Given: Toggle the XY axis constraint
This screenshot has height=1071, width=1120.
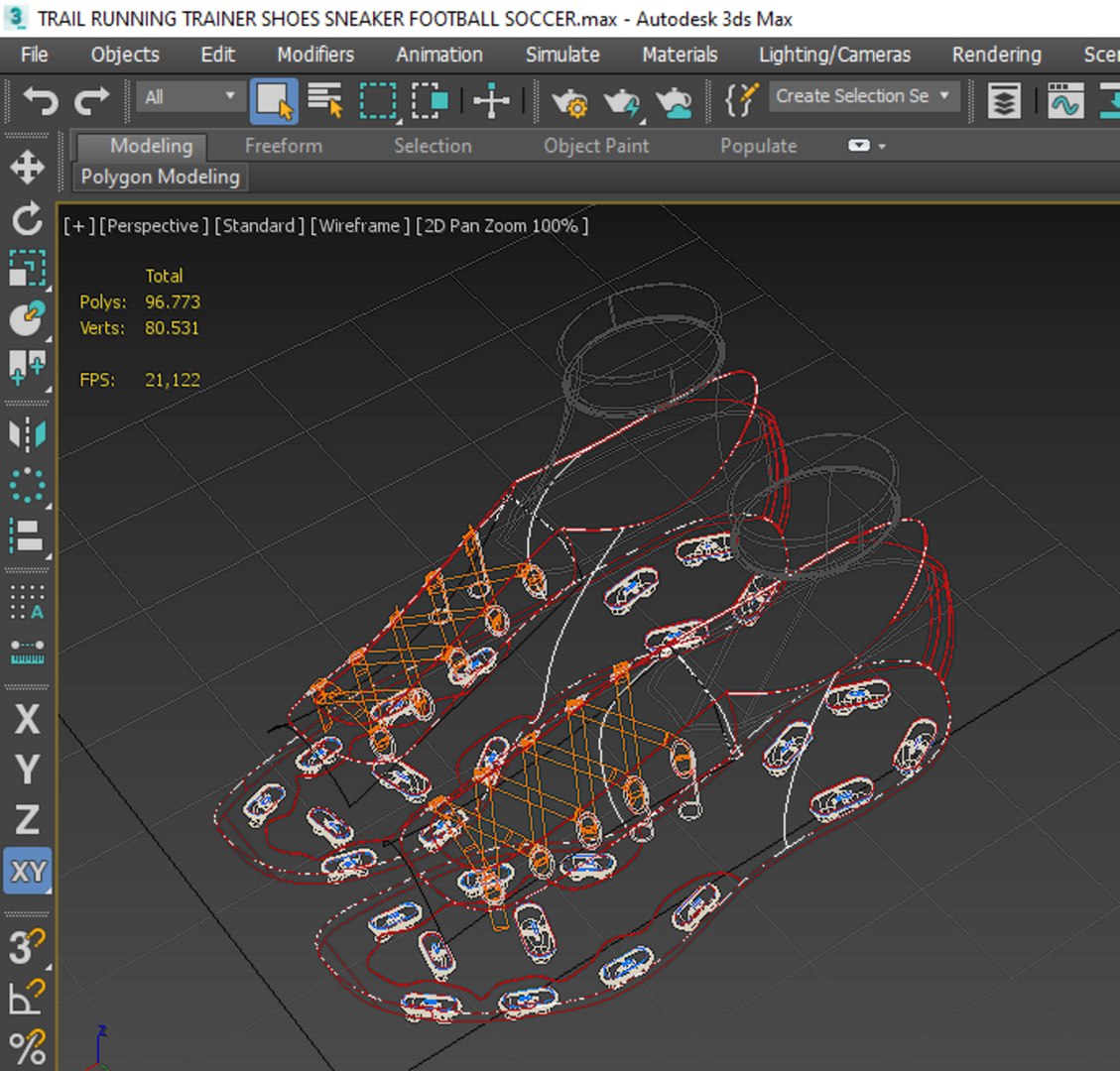Looking at the screenshot, I should [x=27, y=872].
